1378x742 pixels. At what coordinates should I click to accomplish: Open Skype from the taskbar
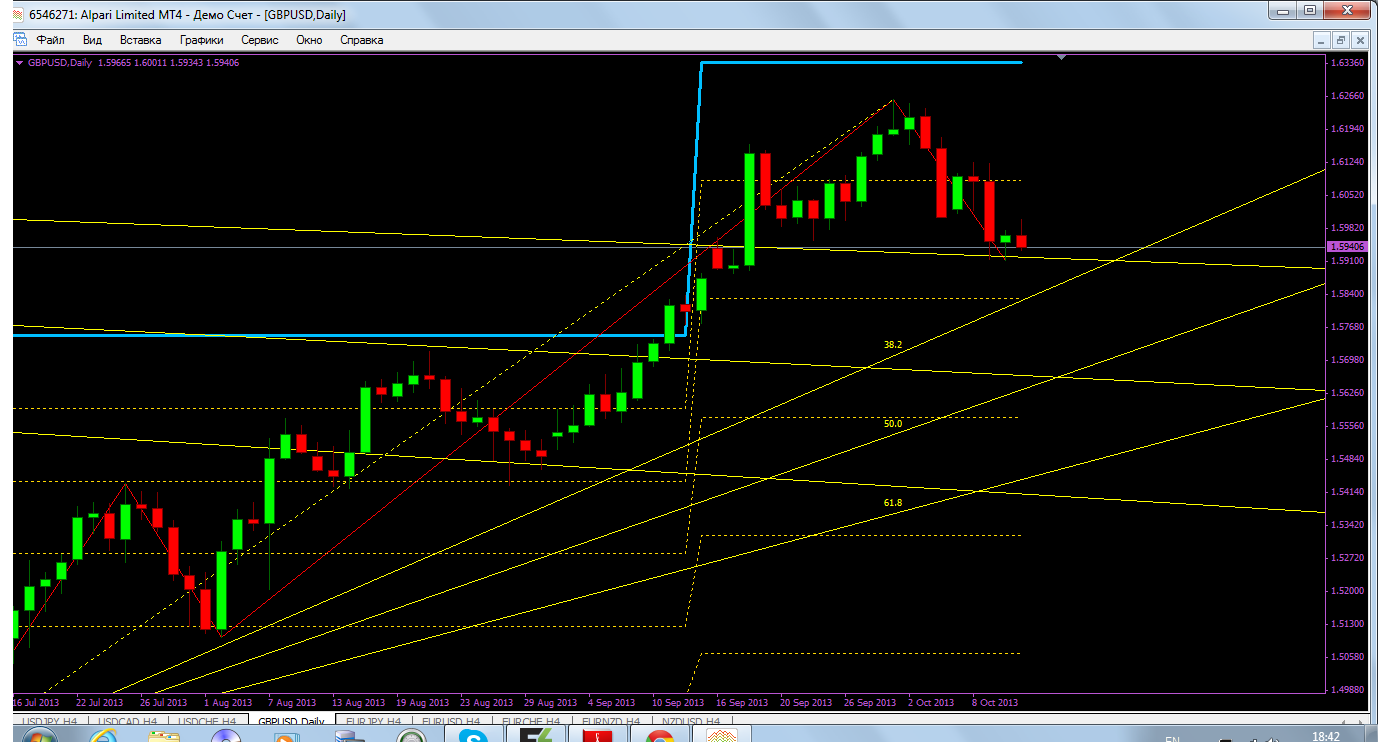coord(473,736)
